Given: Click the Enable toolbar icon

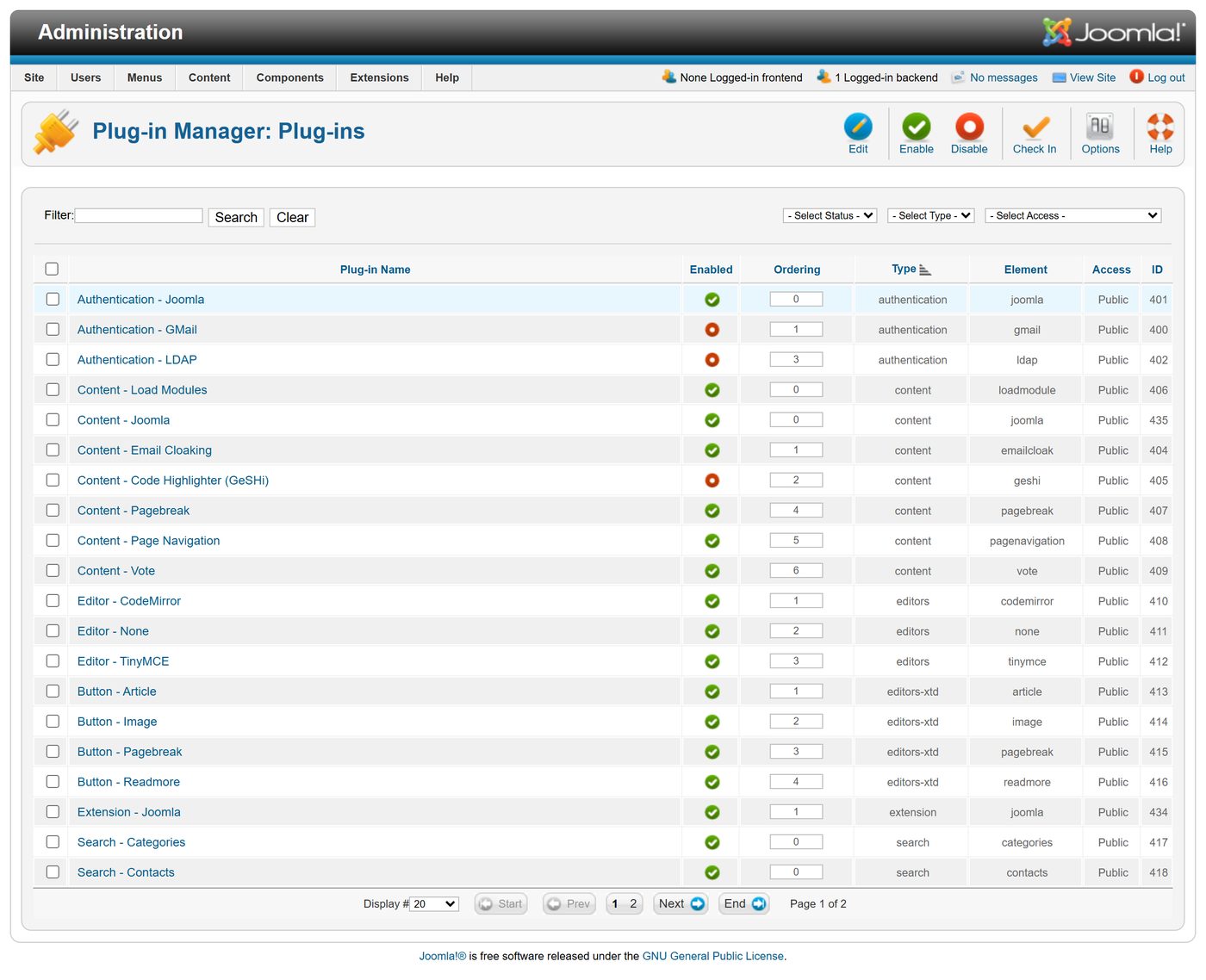Looking at the screenshot, I should pos(917,127).
